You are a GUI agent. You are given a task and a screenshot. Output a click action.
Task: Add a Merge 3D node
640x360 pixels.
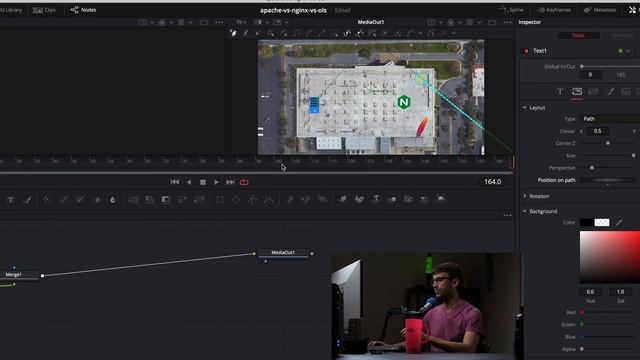point(392,199)
